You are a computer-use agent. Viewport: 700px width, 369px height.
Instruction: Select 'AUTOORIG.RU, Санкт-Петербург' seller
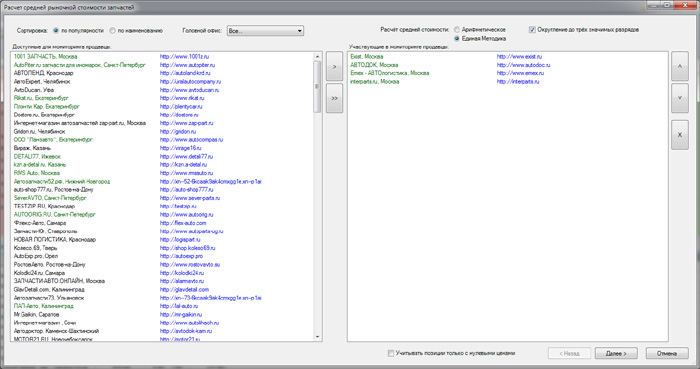[54, 215]
